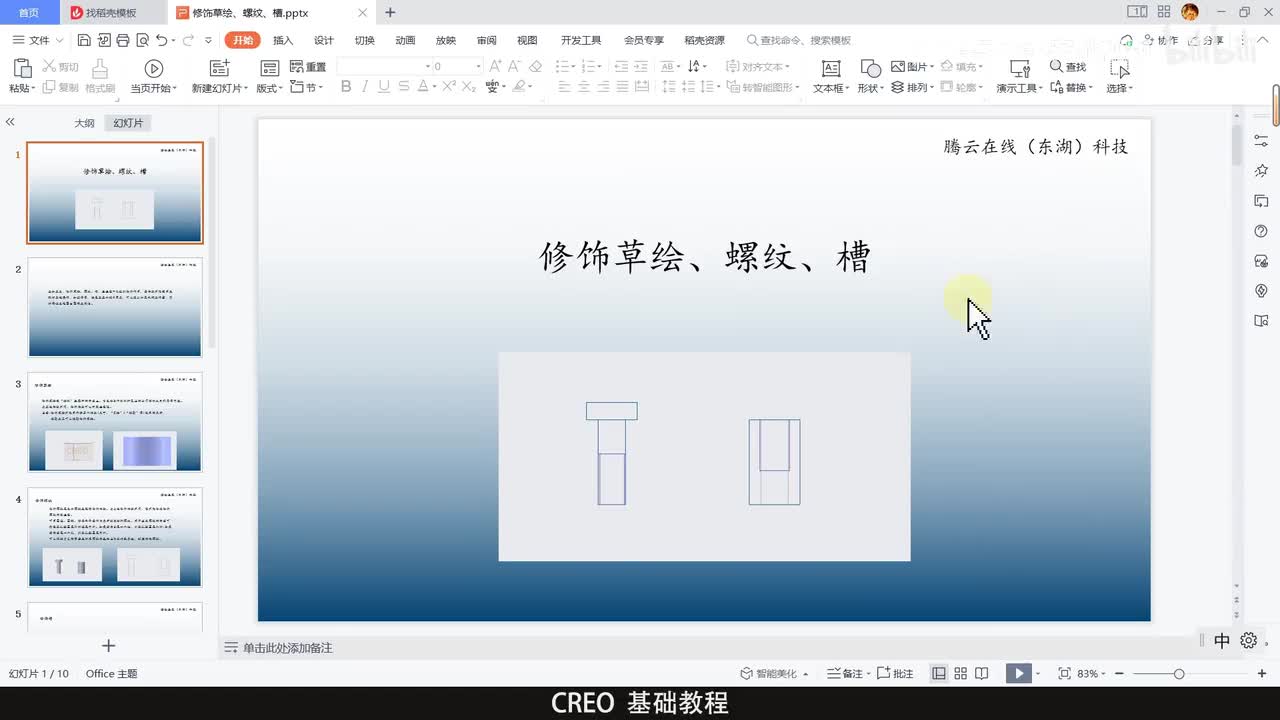Click the Share (分享) button
Image resolution: width=1280 pixels, height=720 pixels.
click(x=1206, y=40)
